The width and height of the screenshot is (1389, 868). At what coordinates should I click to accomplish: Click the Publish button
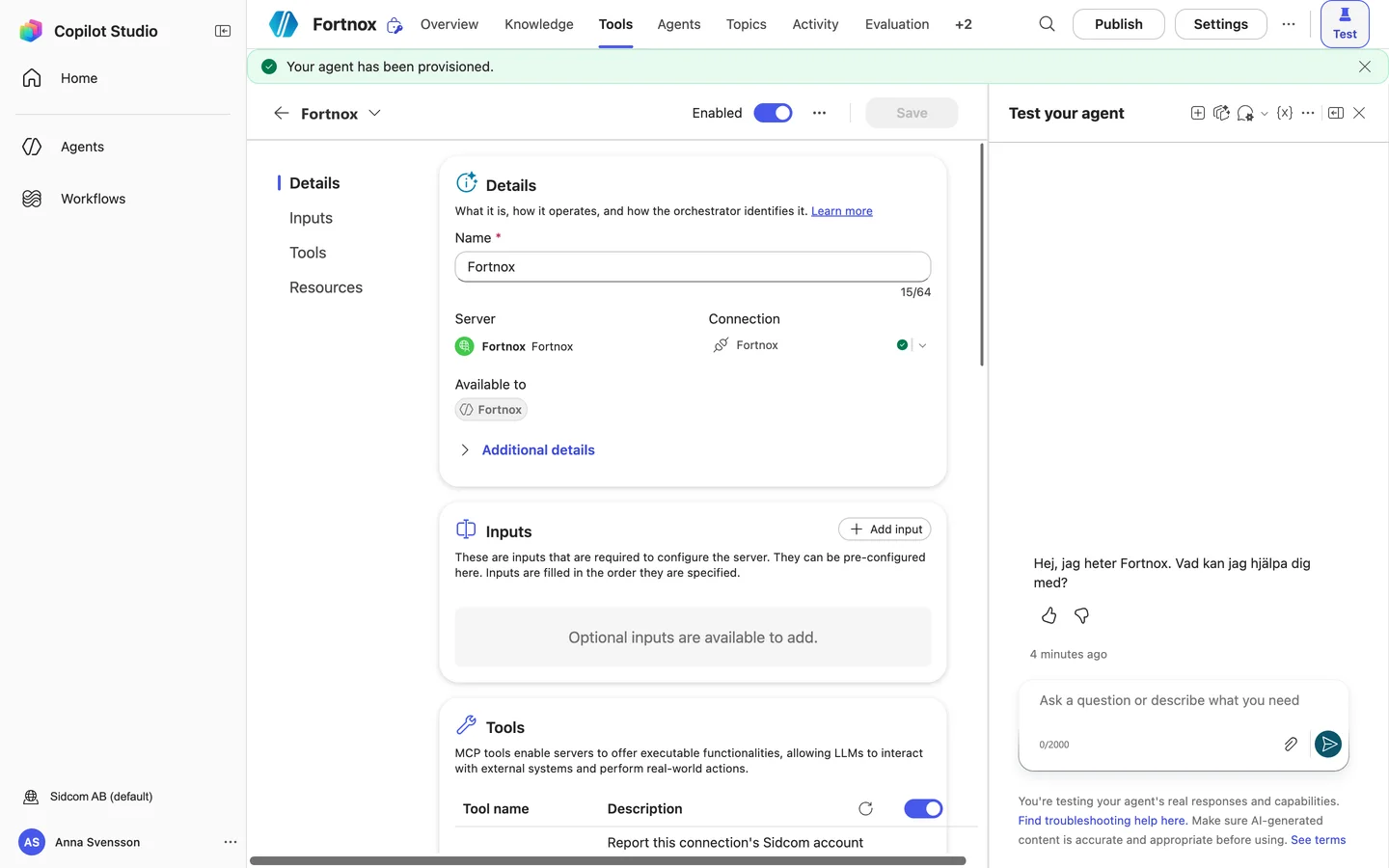1119,24
